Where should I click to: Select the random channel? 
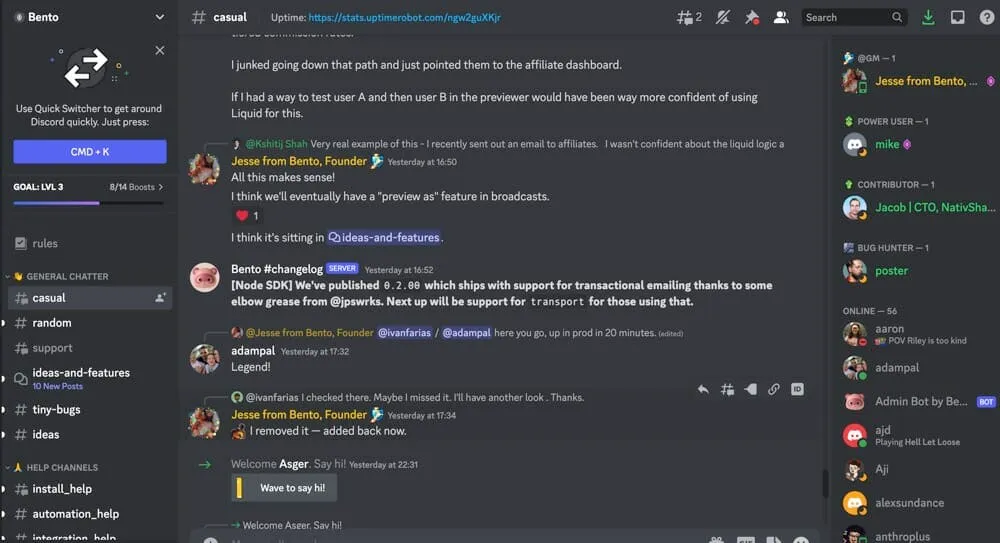(x=89, y=323)
